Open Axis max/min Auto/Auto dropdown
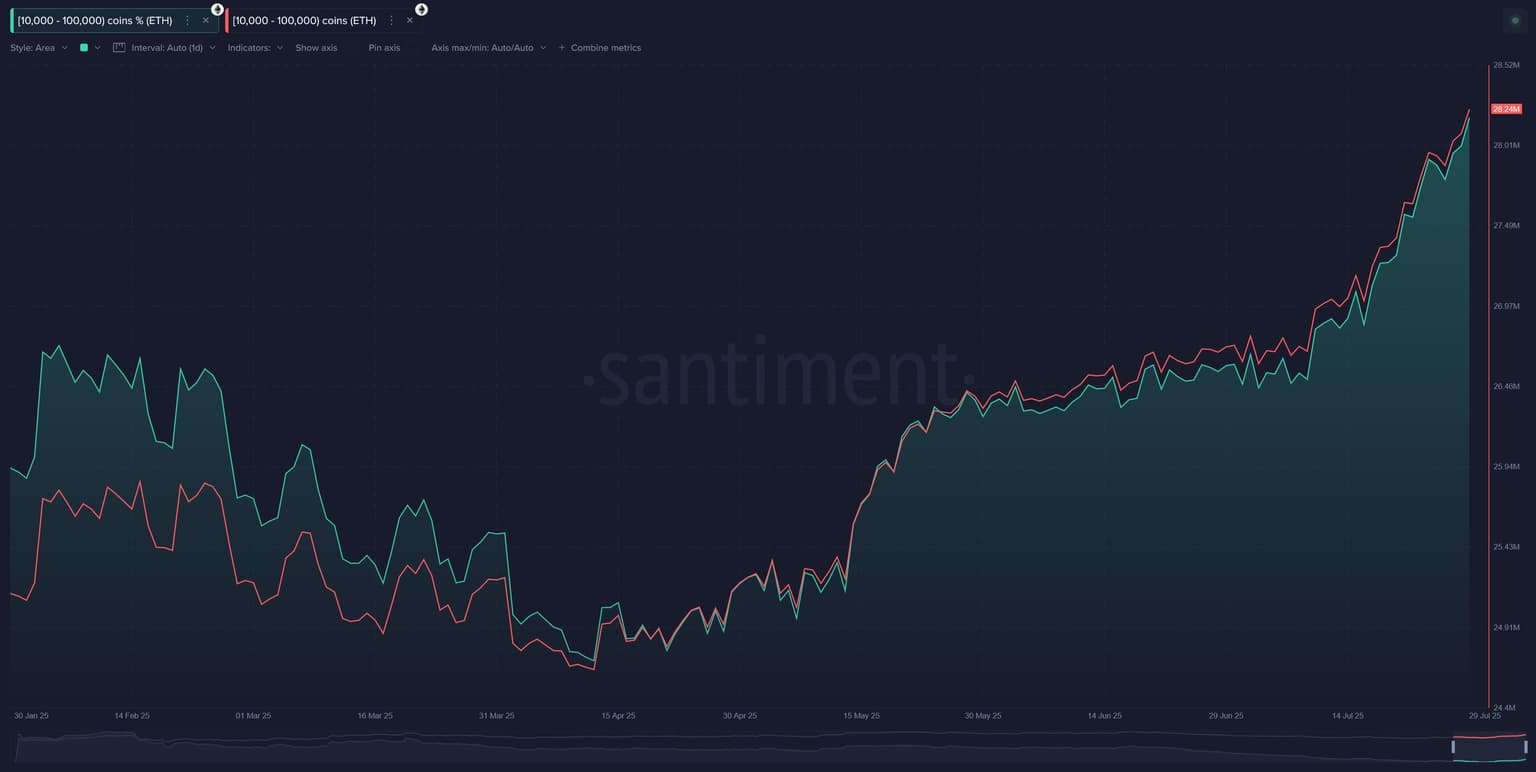The image size is (1536, 772). (x=488, y=48)
